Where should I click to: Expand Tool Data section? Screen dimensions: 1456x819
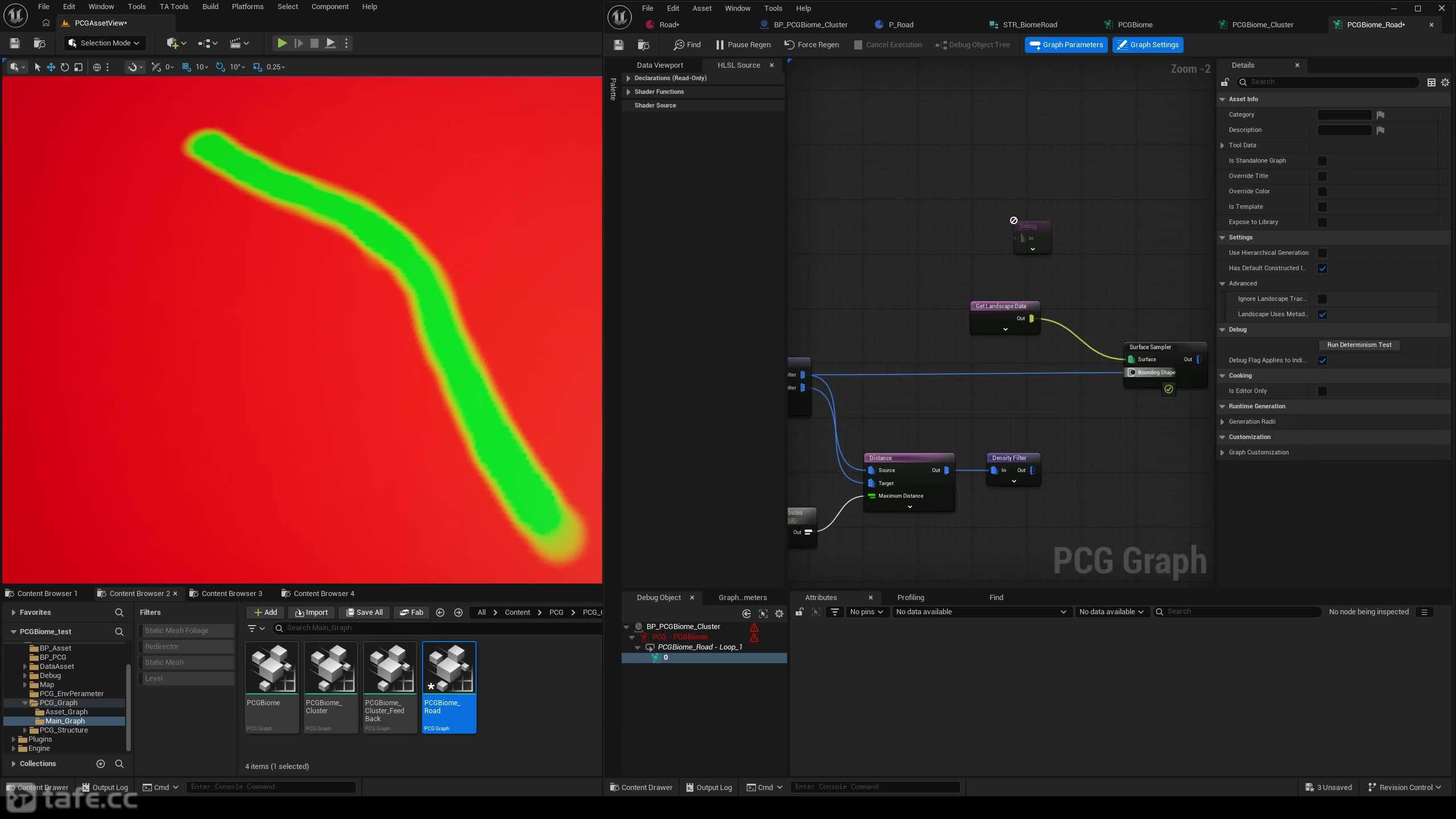point(1222,146)
